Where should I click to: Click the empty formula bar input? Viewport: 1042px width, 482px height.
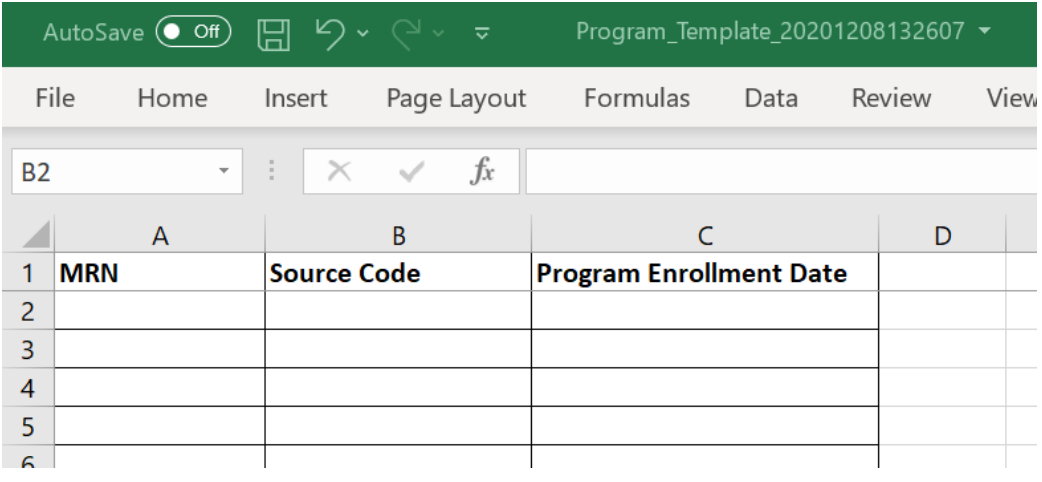click(x=781, y=172)
